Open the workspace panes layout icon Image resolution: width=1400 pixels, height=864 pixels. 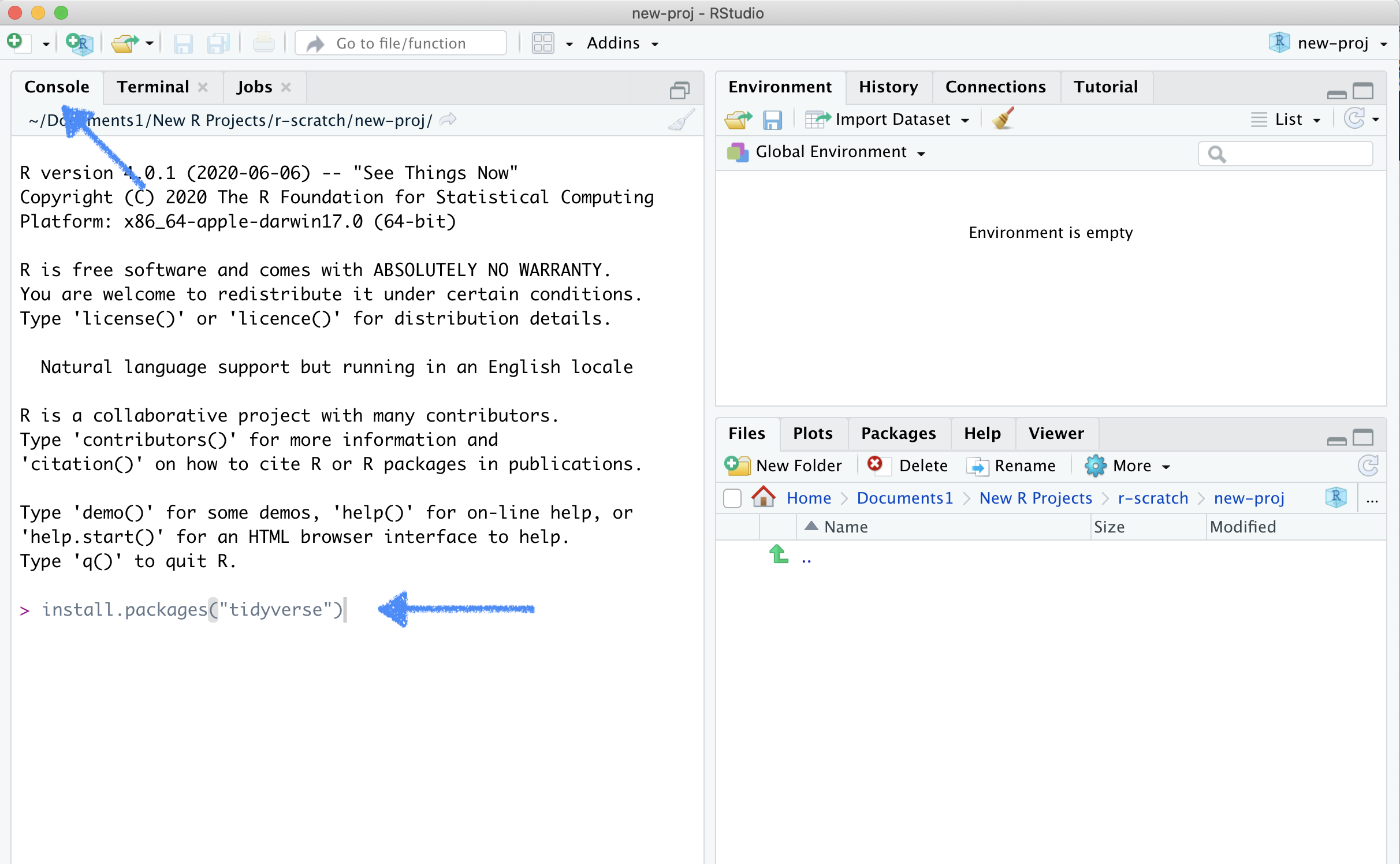[x=543, y=43]
